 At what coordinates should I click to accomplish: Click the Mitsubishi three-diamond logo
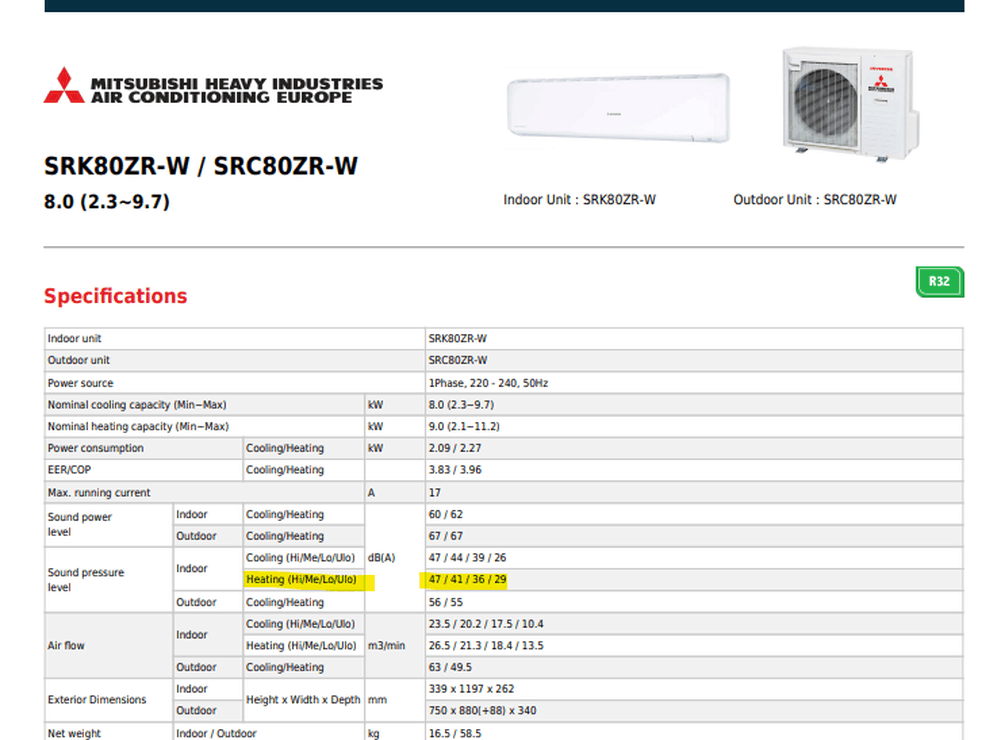(x=64, y=85)
